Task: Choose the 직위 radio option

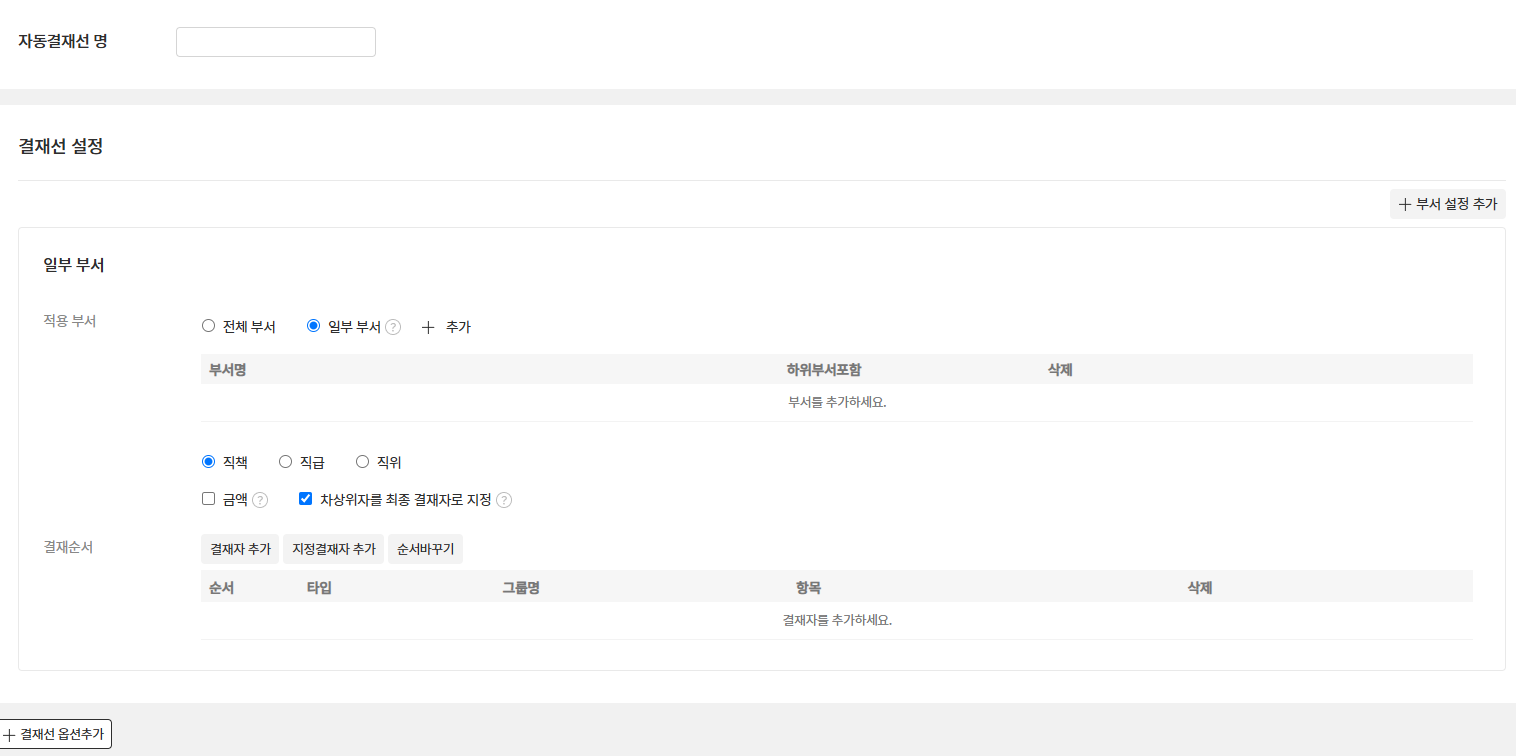Action: (363, 462)
